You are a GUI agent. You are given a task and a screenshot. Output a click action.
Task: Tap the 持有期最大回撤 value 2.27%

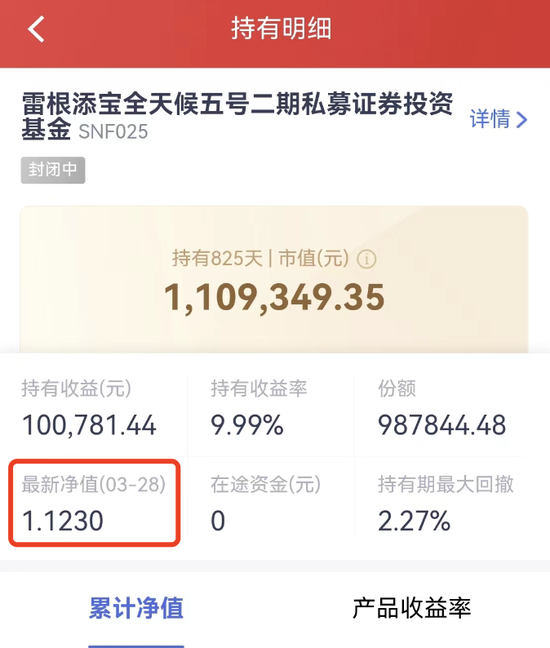click(x=414, y=521)
